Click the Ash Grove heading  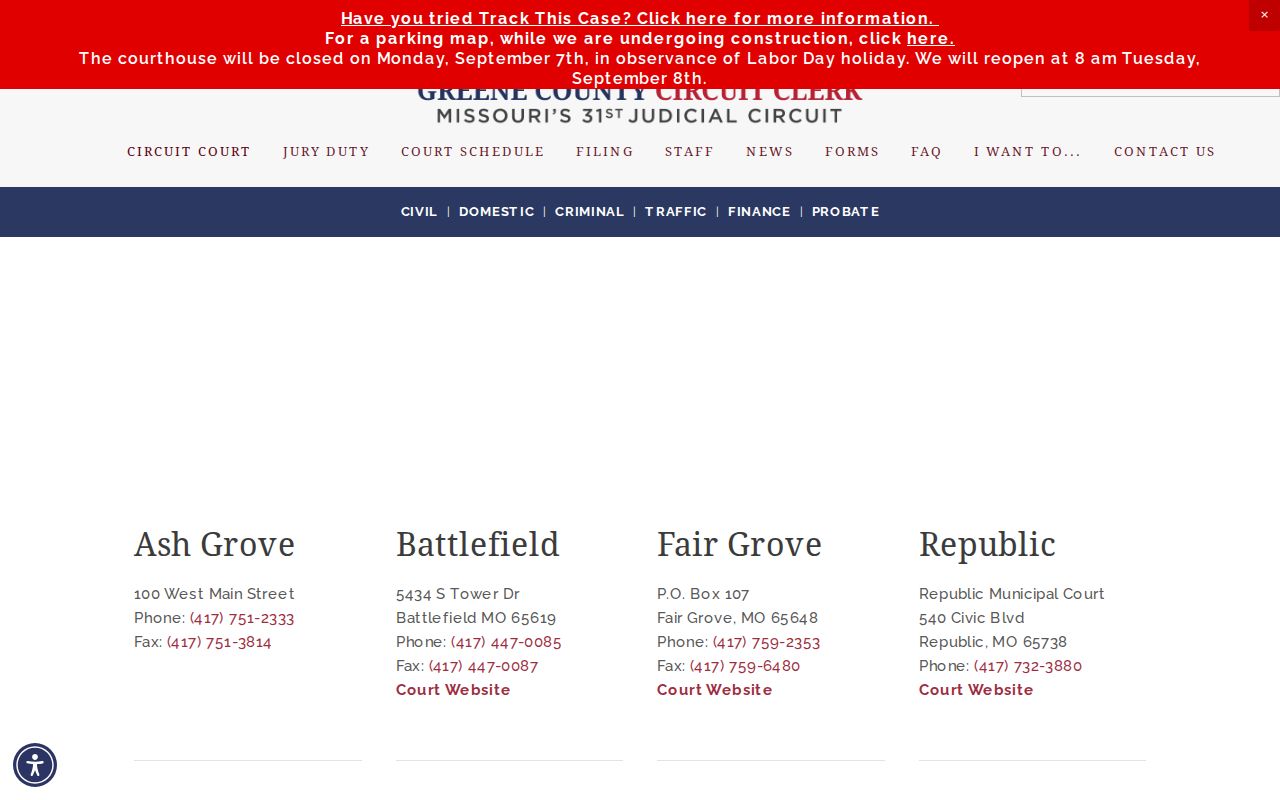215,544
